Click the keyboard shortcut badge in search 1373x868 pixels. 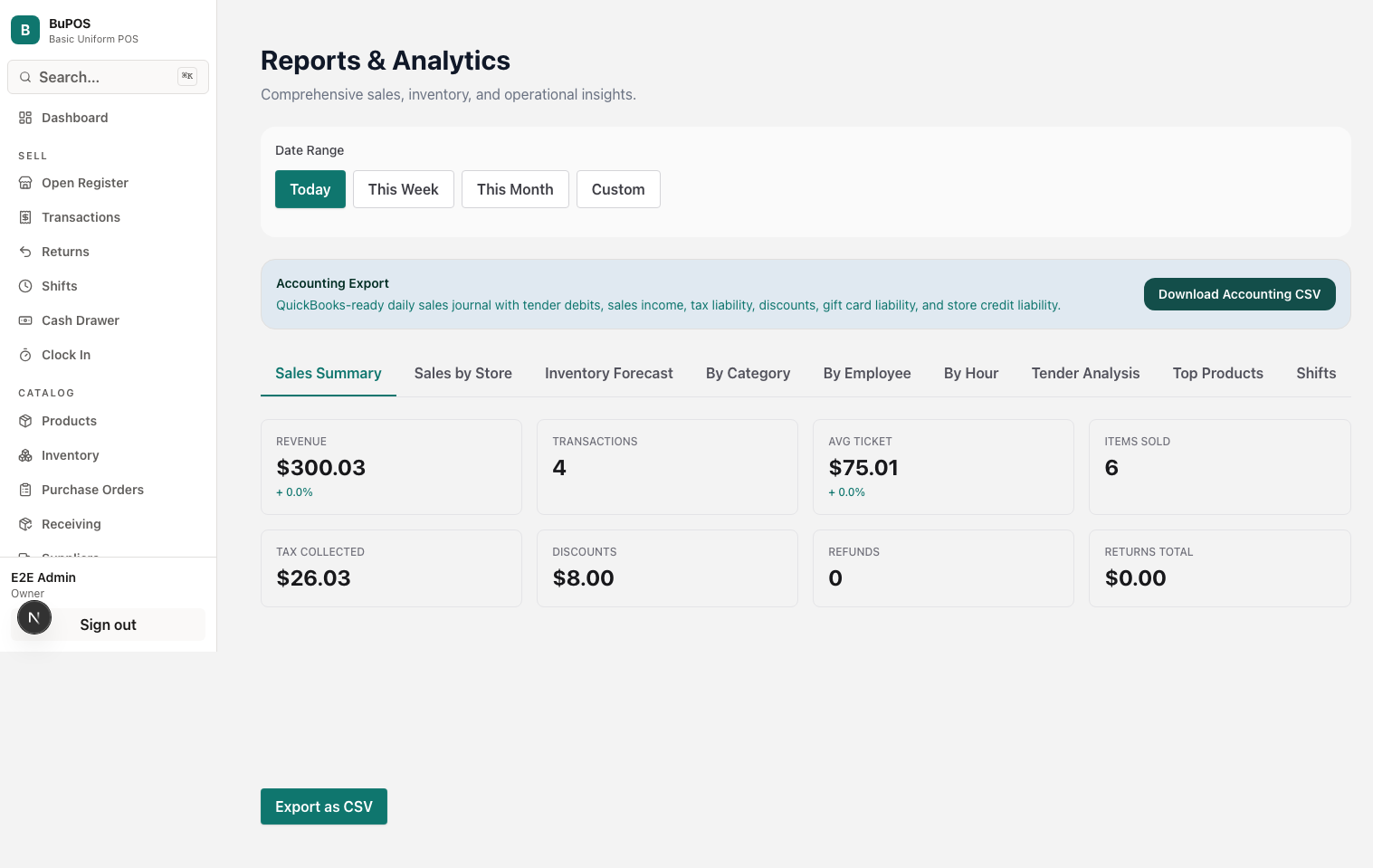tap(187, 77)
